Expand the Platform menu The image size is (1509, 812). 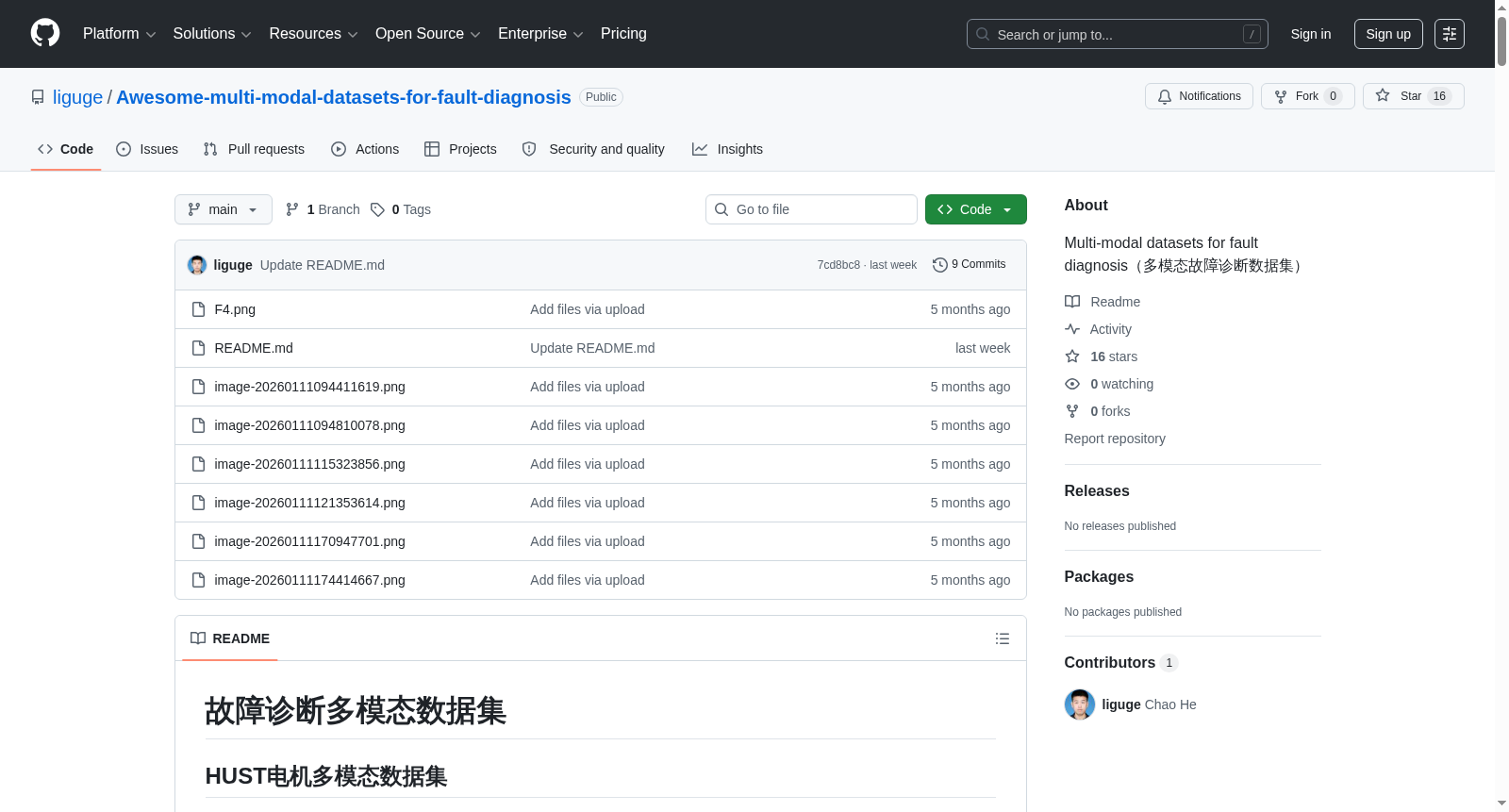[x=119, y=34]
